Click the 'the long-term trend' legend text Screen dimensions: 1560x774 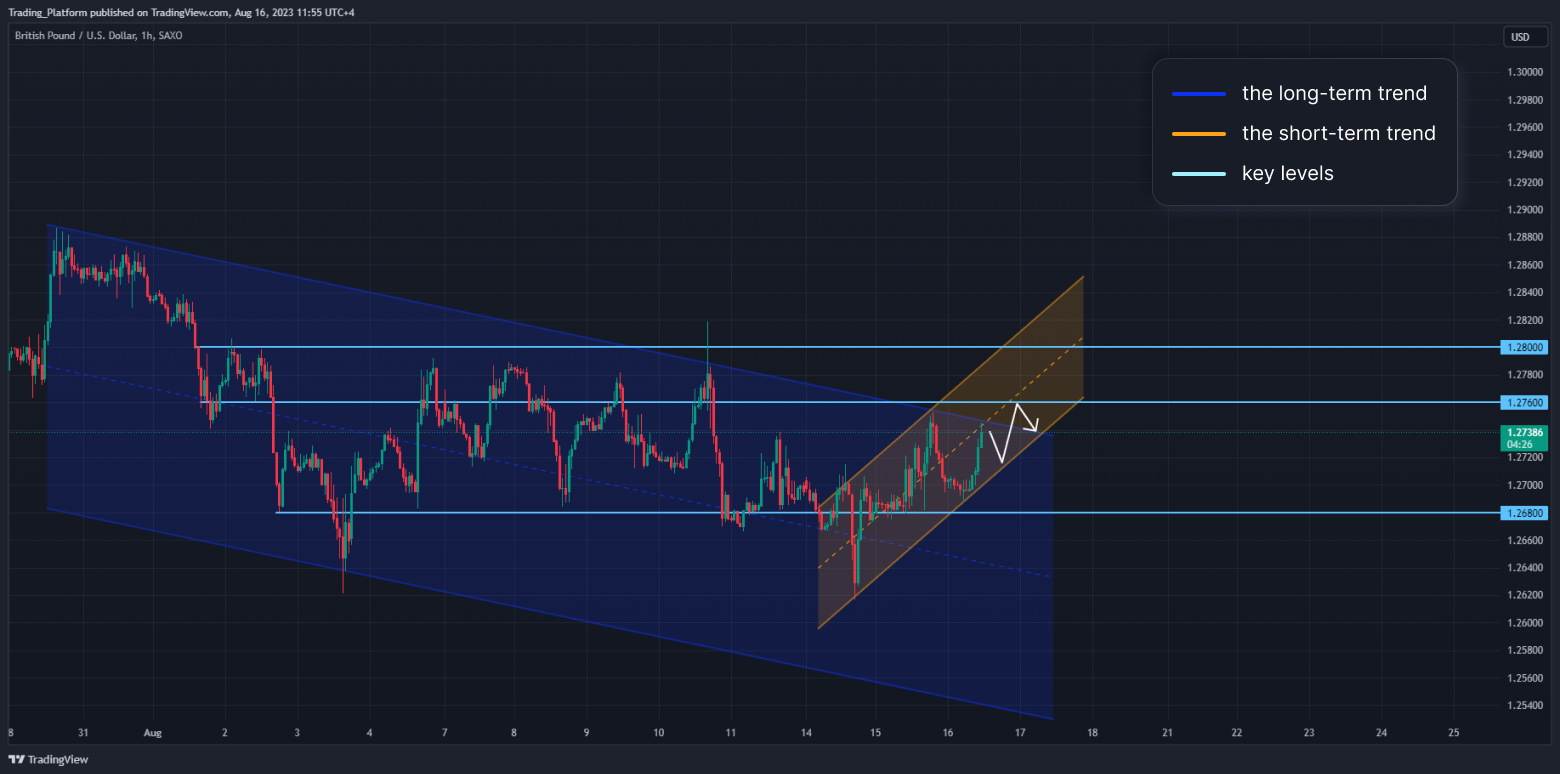[x=1334, y=93]
